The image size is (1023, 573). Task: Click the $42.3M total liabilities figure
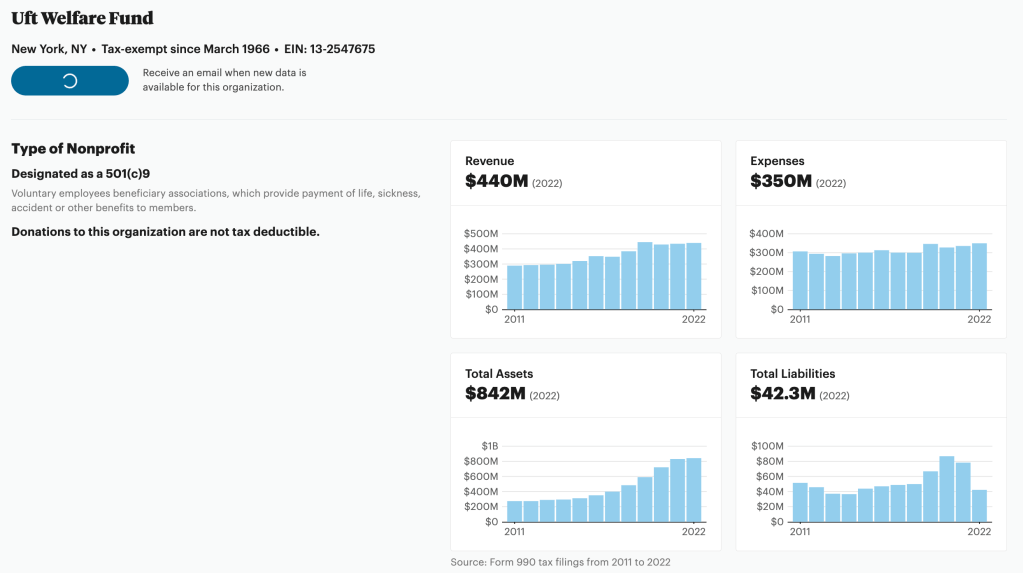tap(783, 394)
